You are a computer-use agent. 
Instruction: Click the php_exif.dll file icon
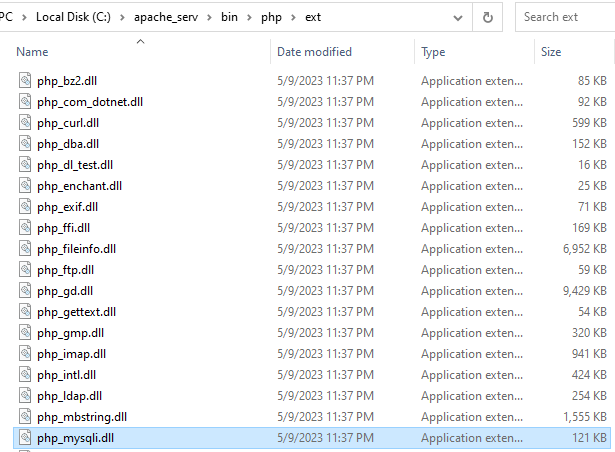25,206
